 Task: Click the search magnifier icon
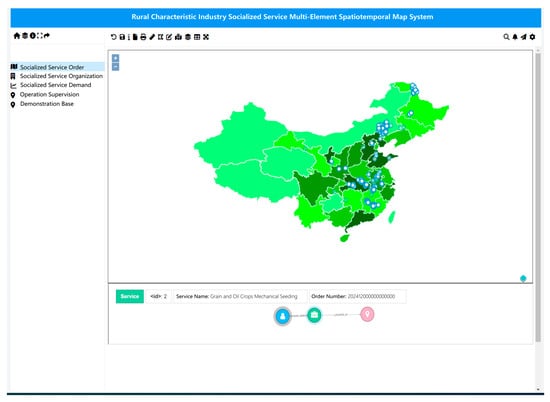click(506, 37)
